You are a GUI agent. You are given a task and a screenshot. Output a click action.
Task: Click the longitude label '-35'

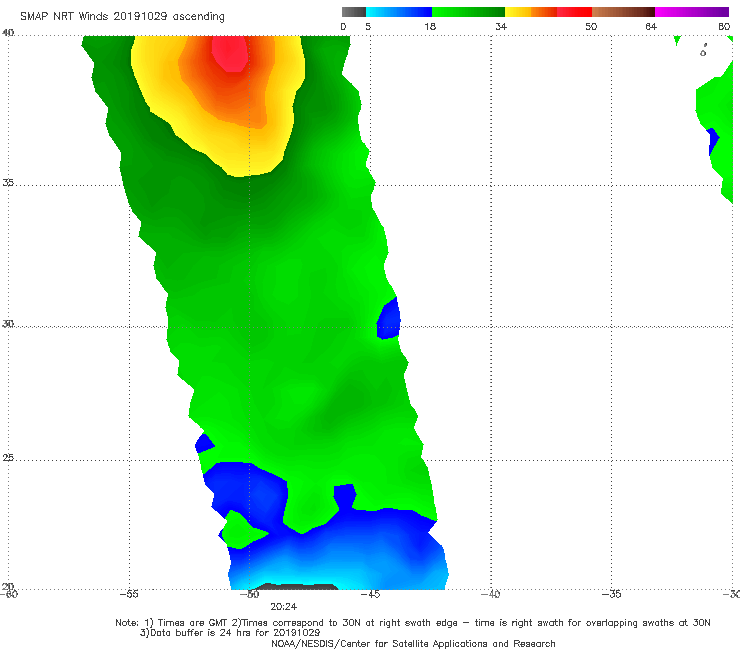[611, 594]
